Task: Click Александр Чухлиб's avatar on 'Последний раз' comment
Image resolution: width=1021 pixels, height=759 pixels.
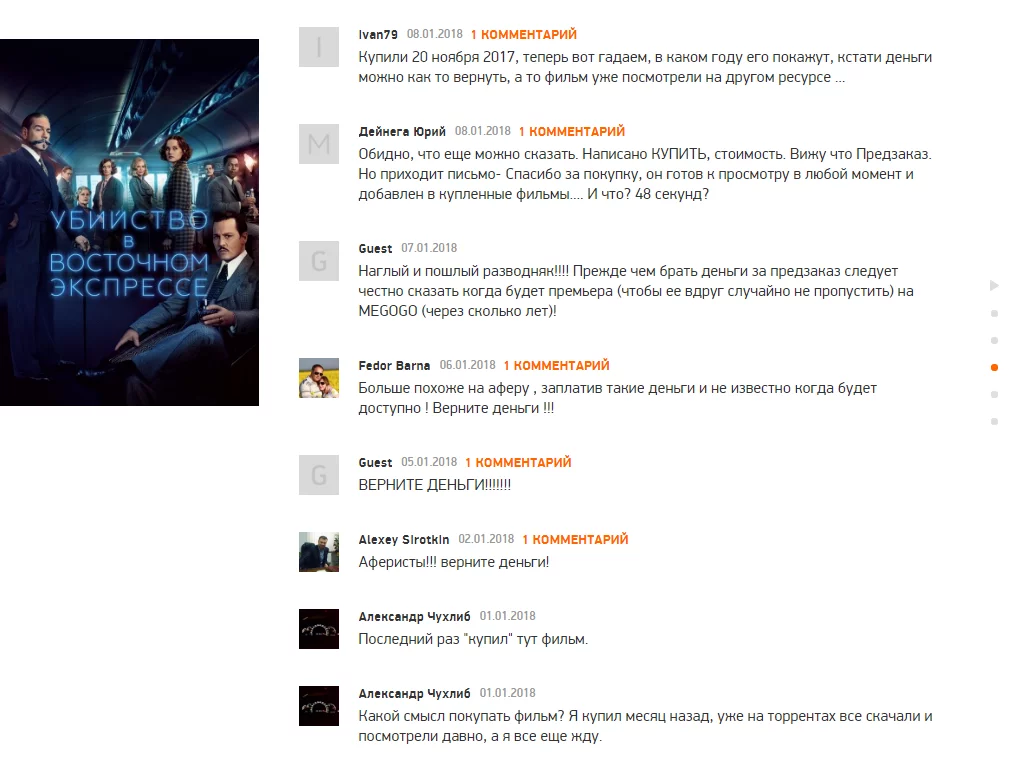Action: click(x=318, y=629)
